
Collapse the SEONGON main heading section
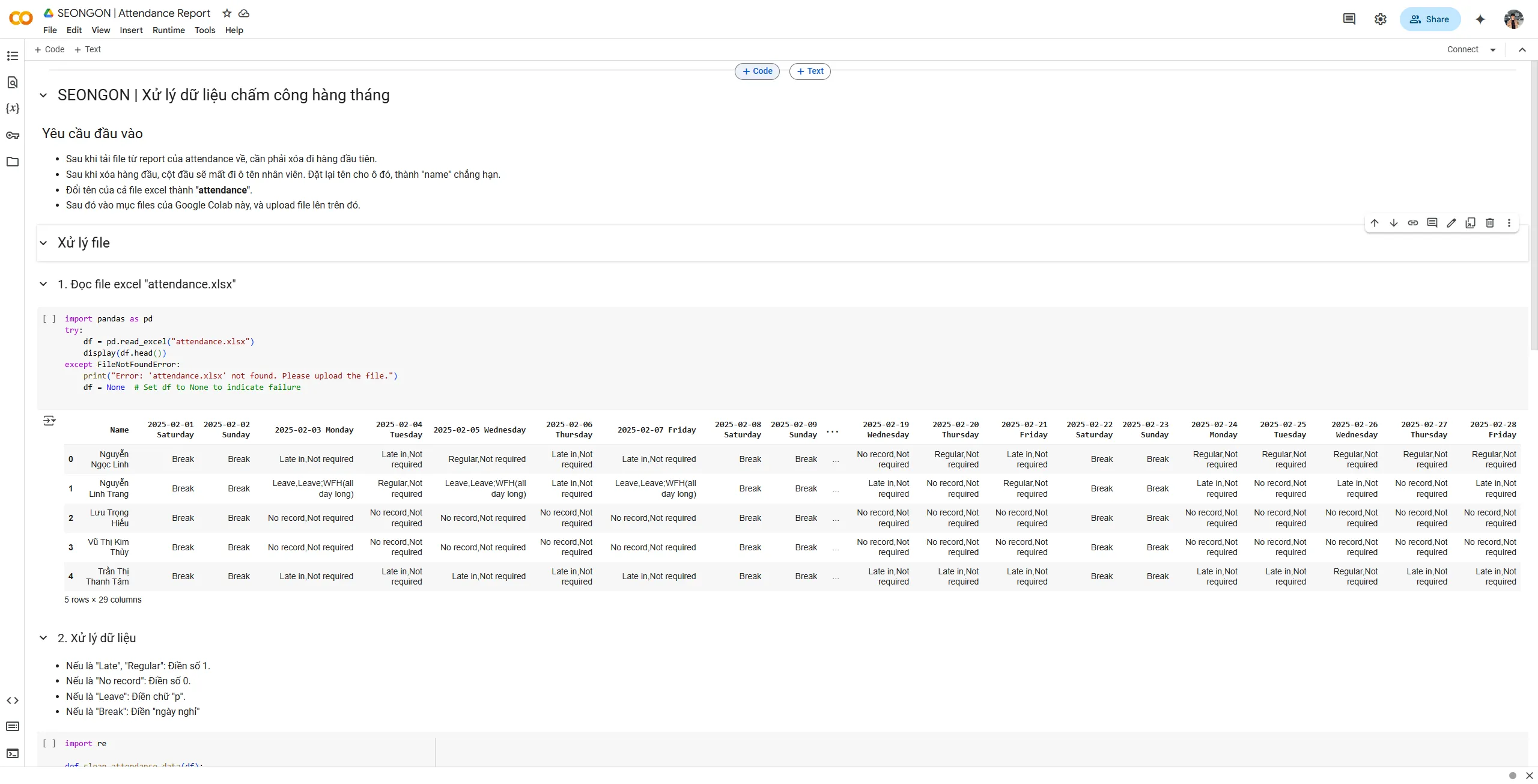coord(43,96)
